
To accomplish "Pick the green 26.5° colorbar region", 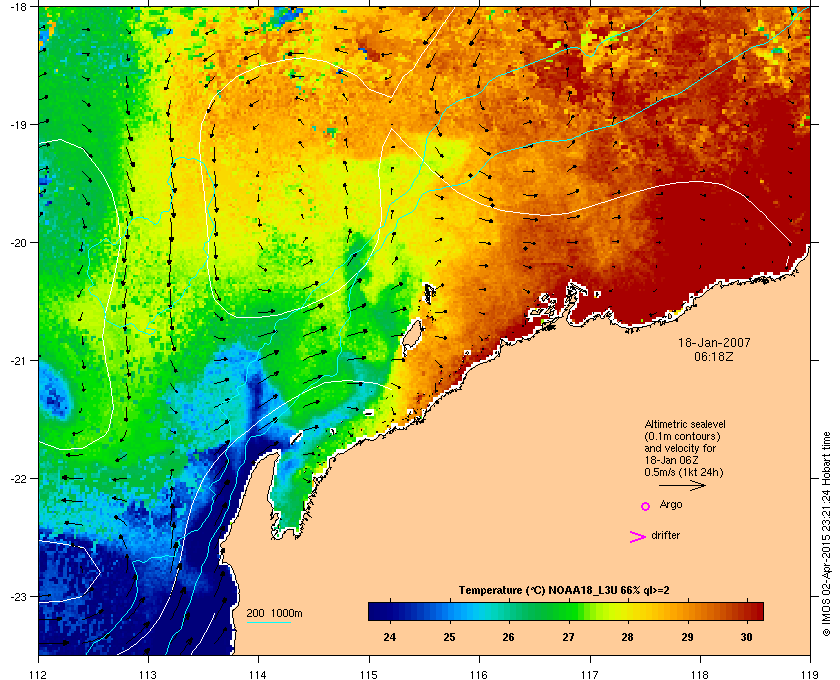I will click(538, 611).
